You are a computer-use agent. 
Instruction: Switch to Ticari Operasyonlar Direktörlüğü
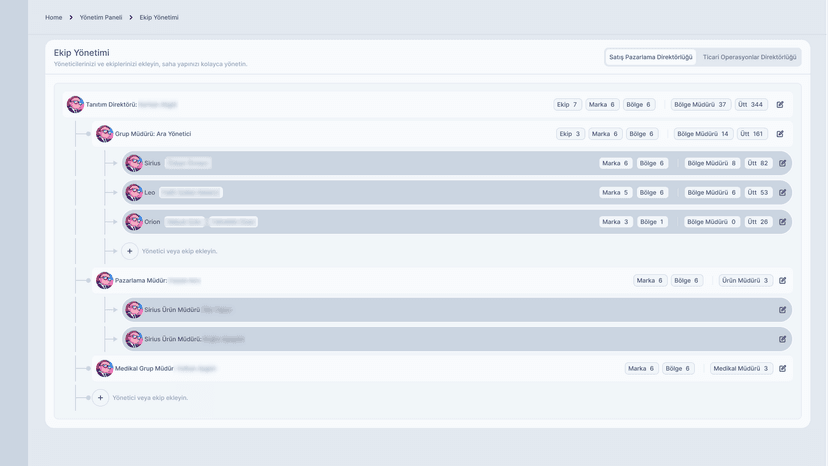pyautogui.click(x=750, y=57)
